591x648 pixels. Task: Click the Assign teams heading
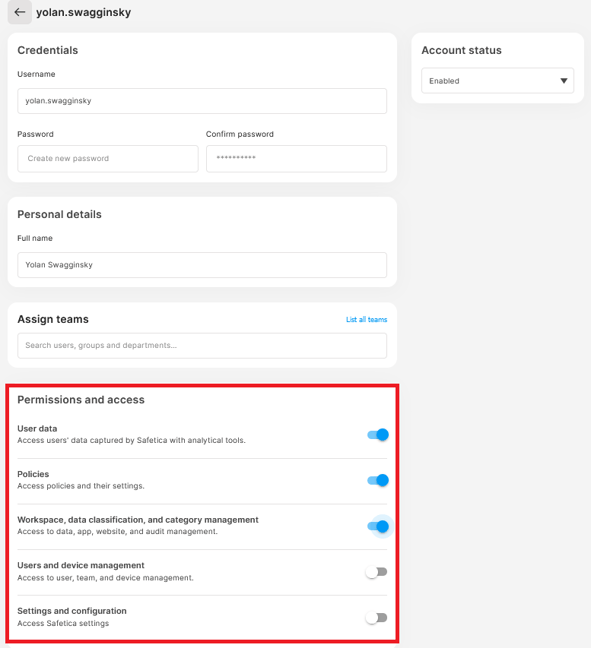pos(53,319)
